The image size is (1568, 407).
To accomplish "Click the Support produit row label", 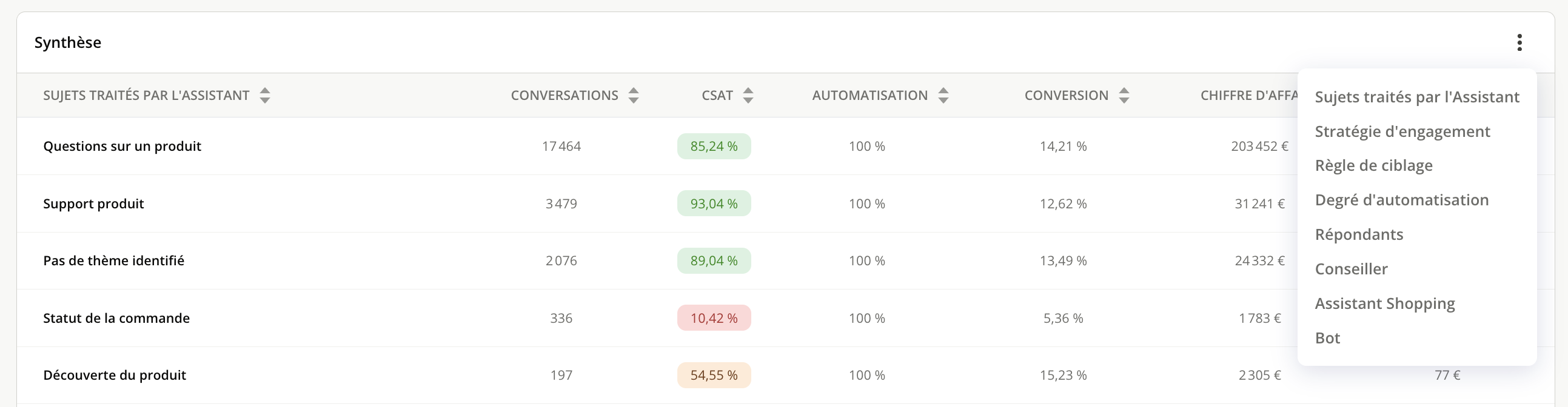I will [x=93, y=204].
